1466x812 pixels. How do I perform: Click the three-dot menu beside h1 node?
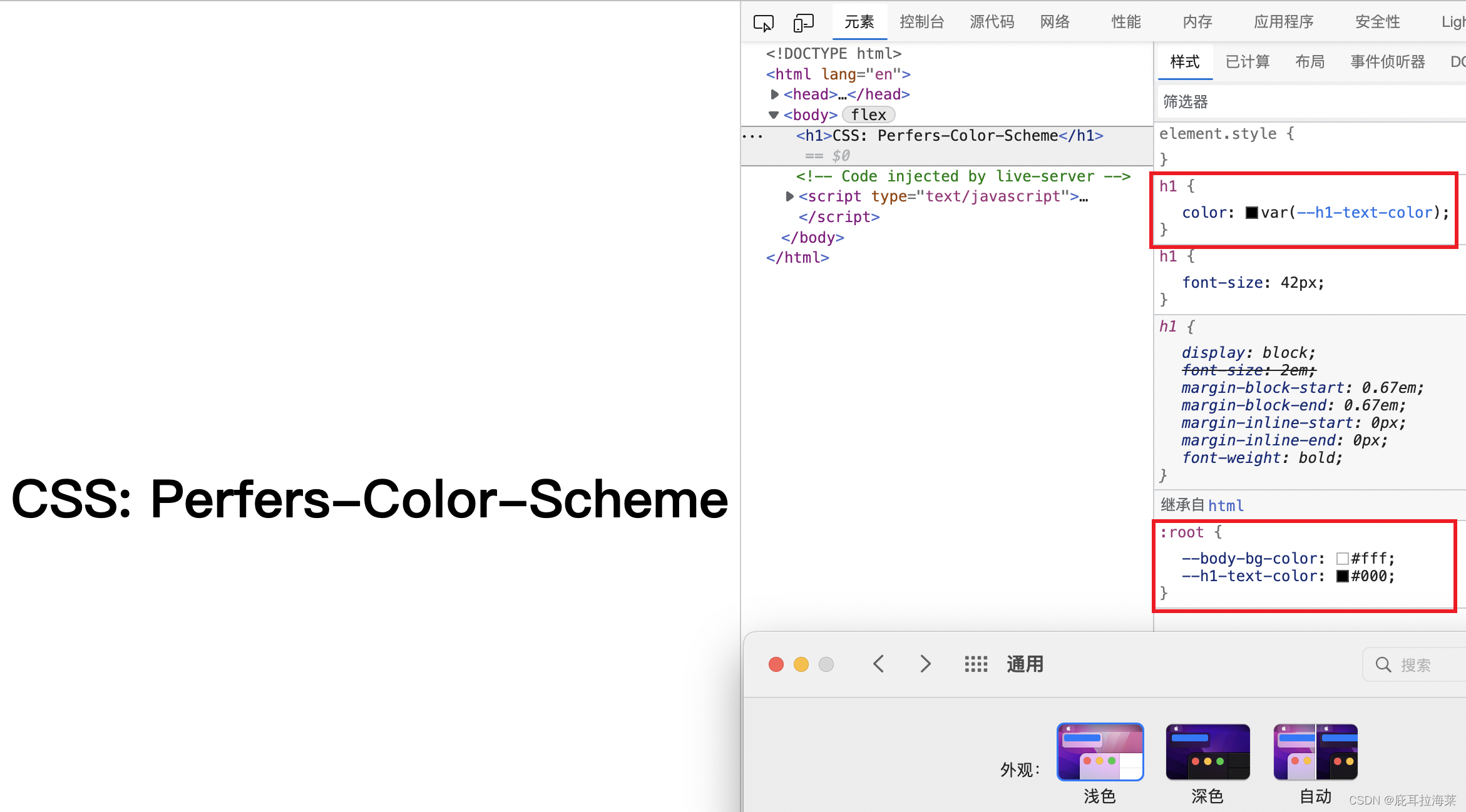pos(752,136)
